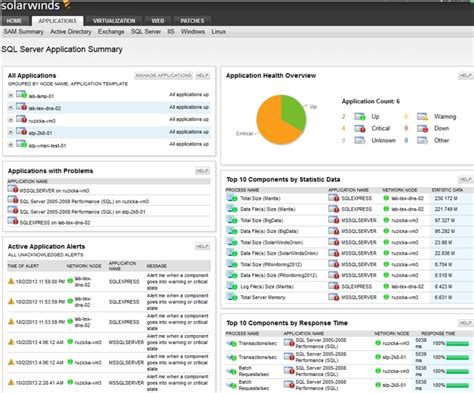Open SQL Server Performance on stp-2k8-01 problem link
The width and height of the screenshot is (474, 393).
point(82,212)
